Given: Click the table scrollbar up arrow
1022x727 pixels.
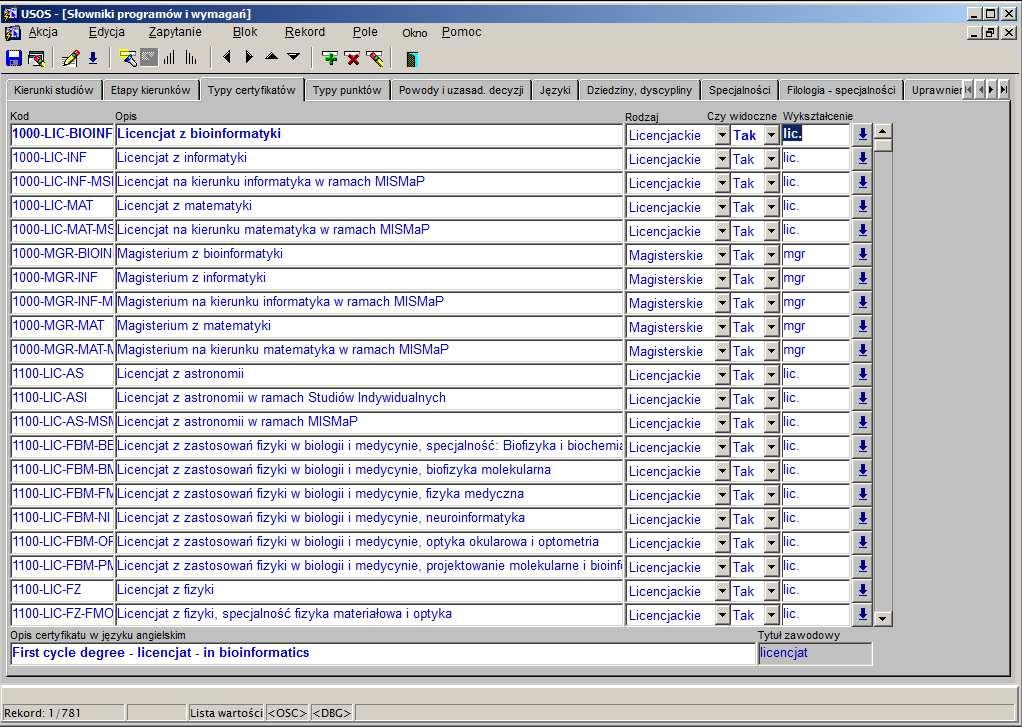Looking at the screenshot, I should tap(883, 131).
